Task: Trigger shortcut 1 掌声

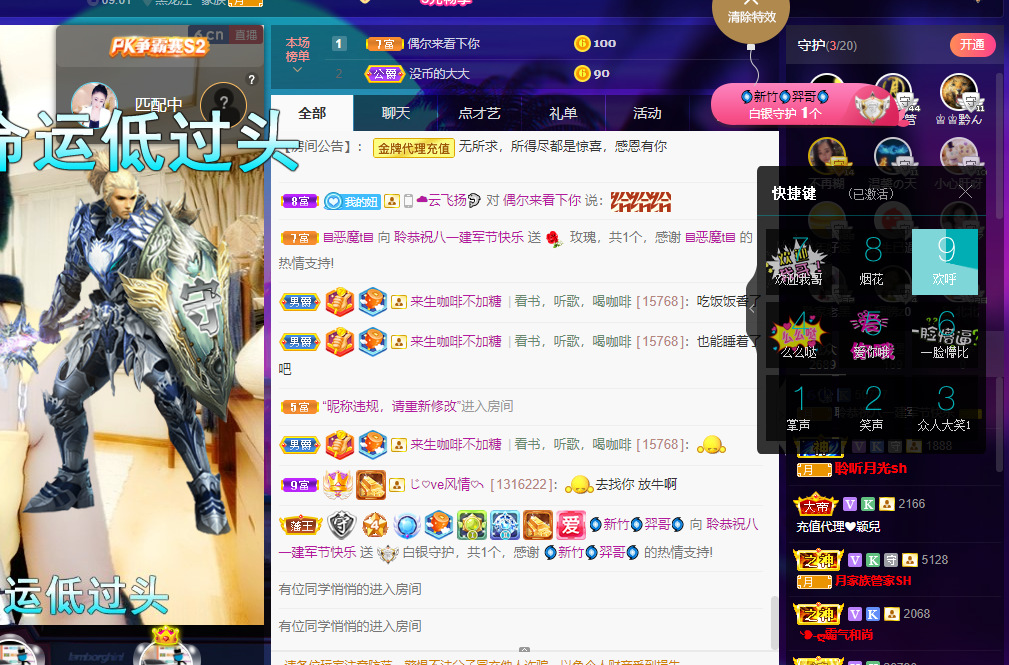Action: [799, 408]
